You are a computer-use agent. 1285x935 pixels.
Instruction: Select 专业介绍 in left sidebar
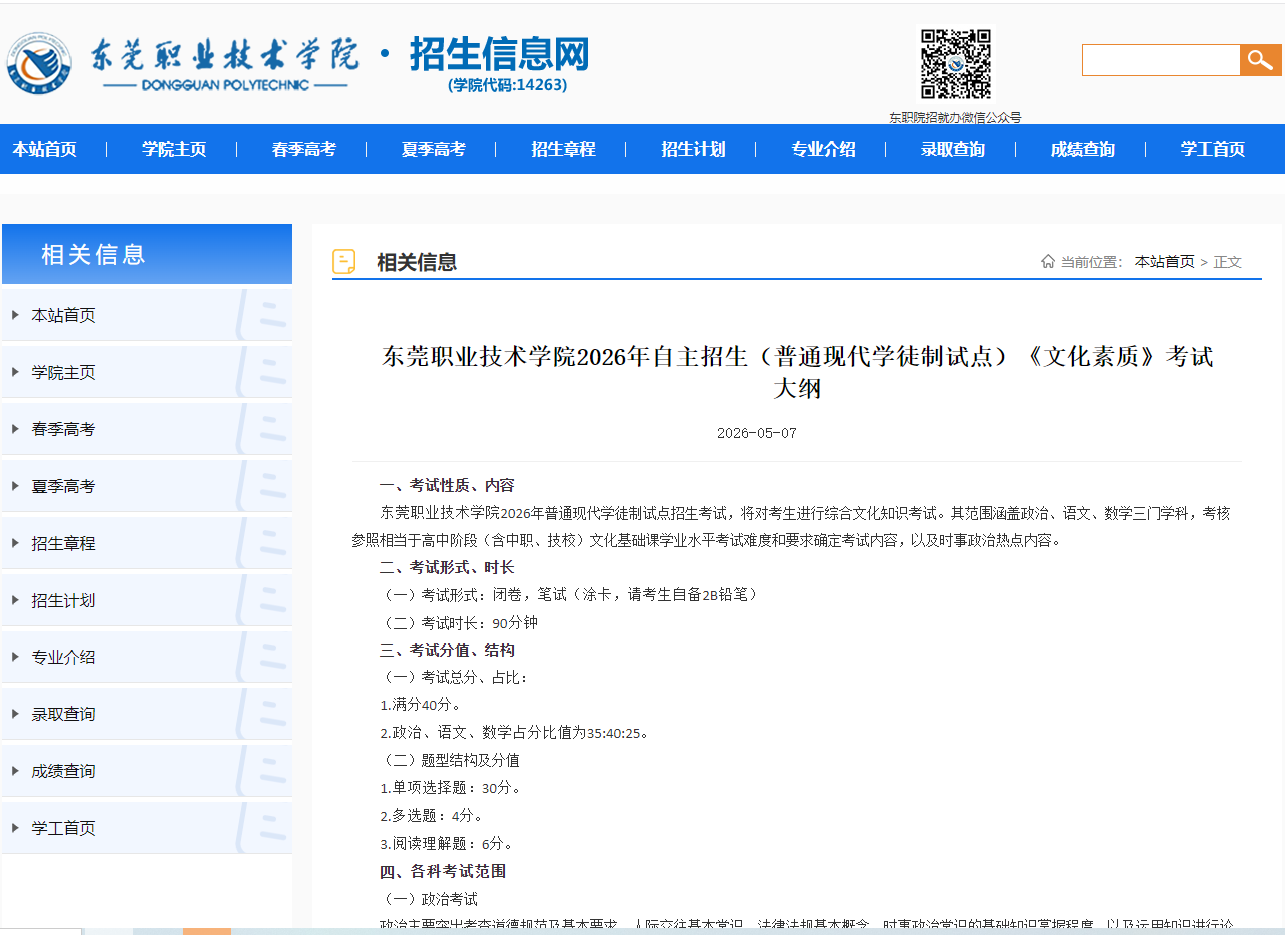click(147, 657)
